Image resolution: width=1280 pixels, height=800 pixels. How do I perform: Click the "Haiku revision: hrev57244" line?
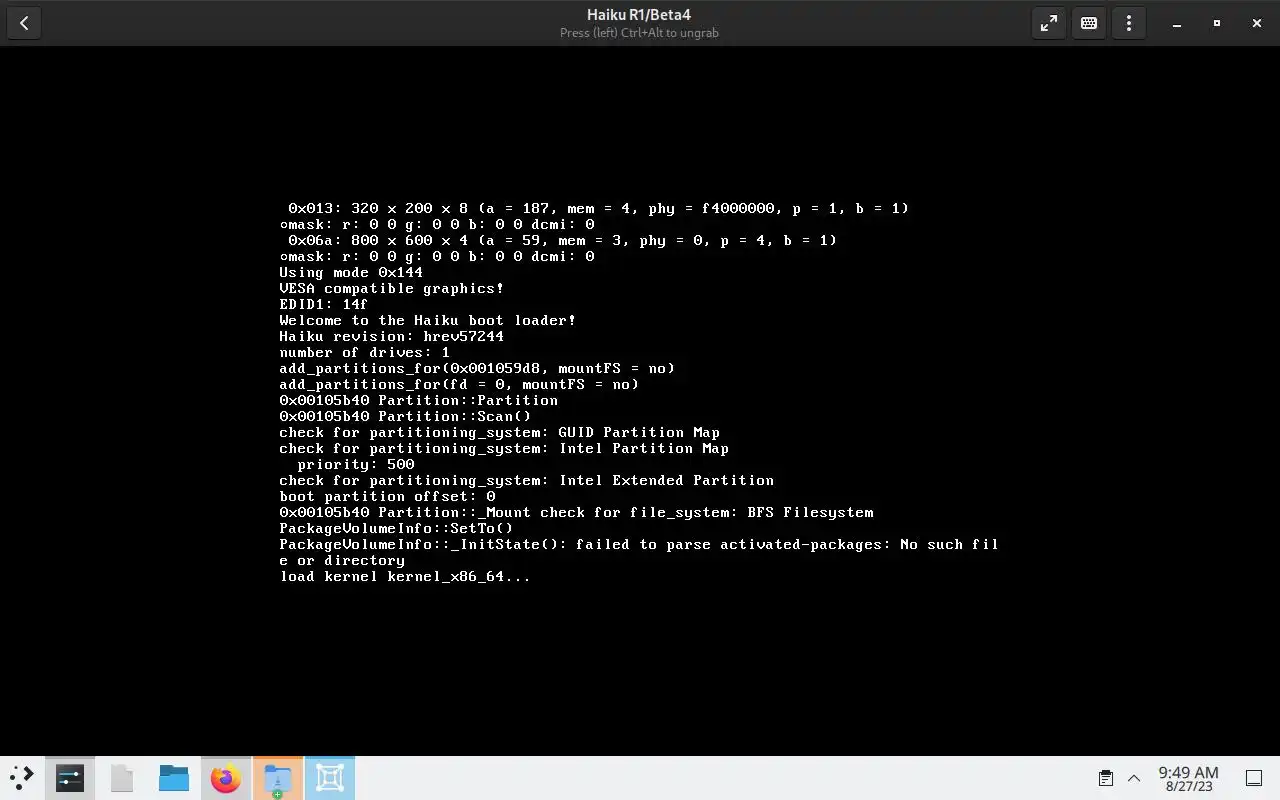(x=392, y=336)
